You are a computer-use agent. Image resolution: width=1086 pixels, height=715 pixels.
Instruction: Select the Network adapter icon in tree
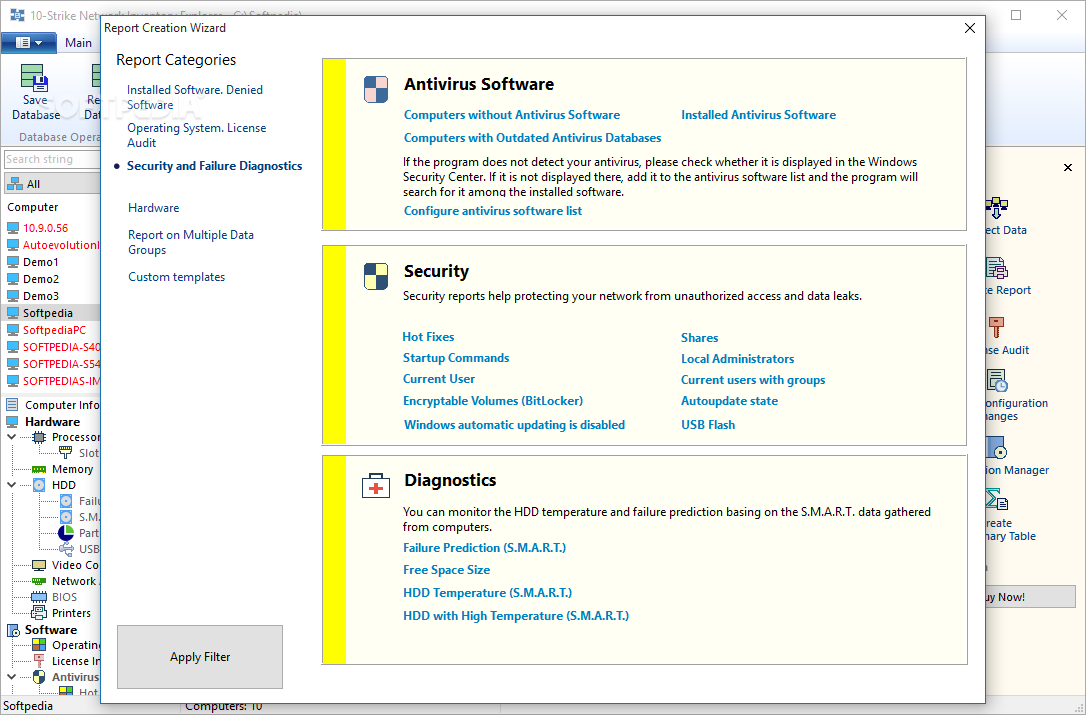[39, 581]
